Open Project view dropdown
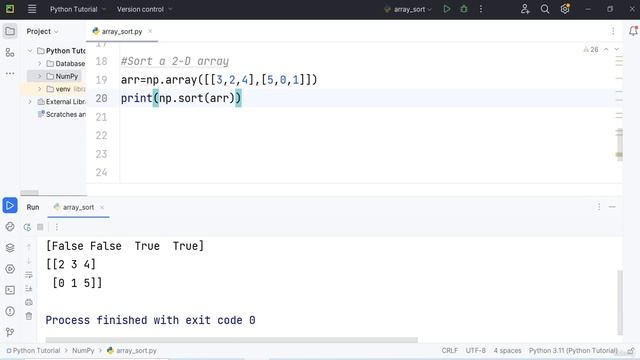 (42, 31)
